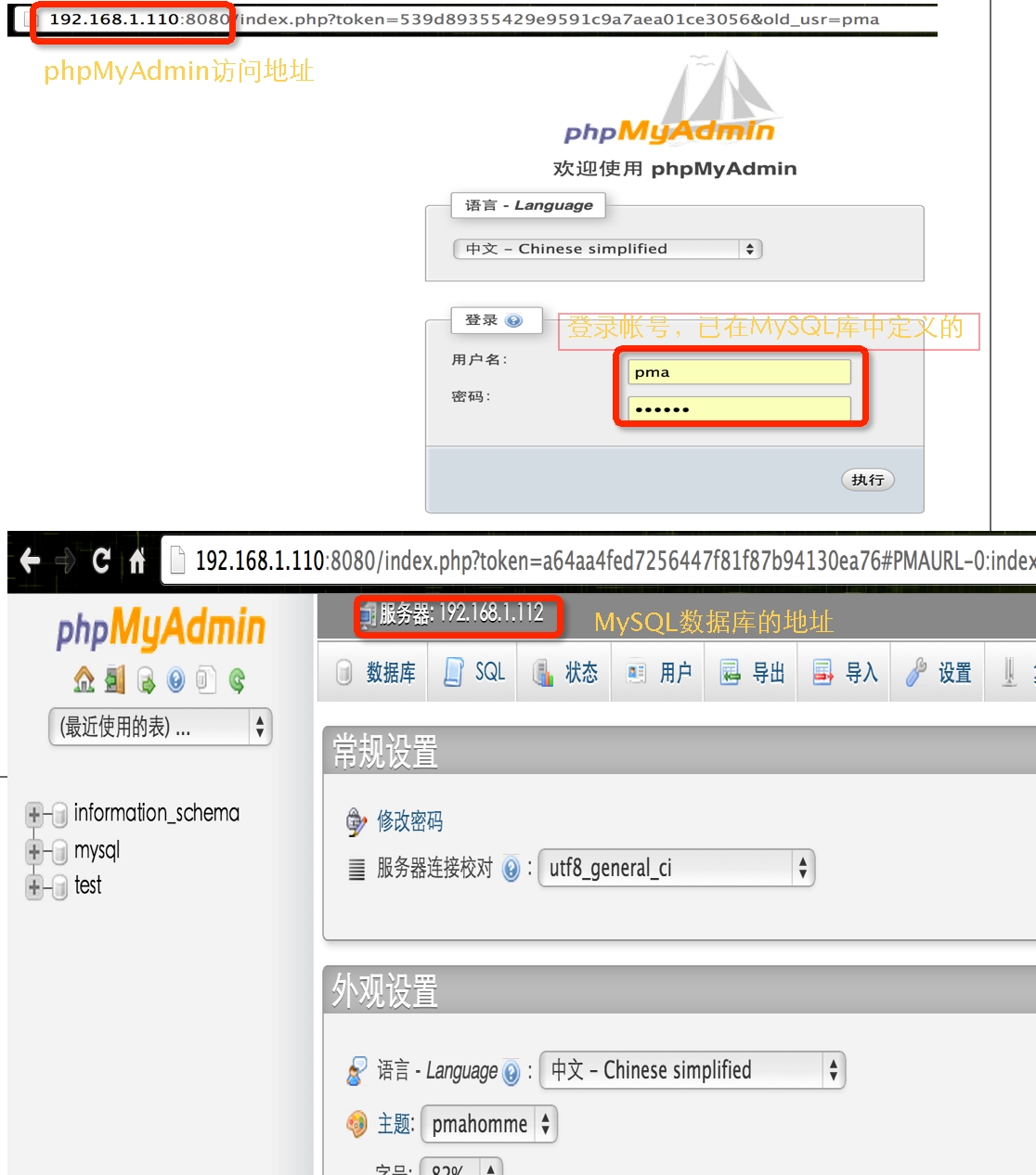Image resolution: width=1036 pixels, height=1175 pixels.
Task: Open the test database link
Action: pos(87,885)
